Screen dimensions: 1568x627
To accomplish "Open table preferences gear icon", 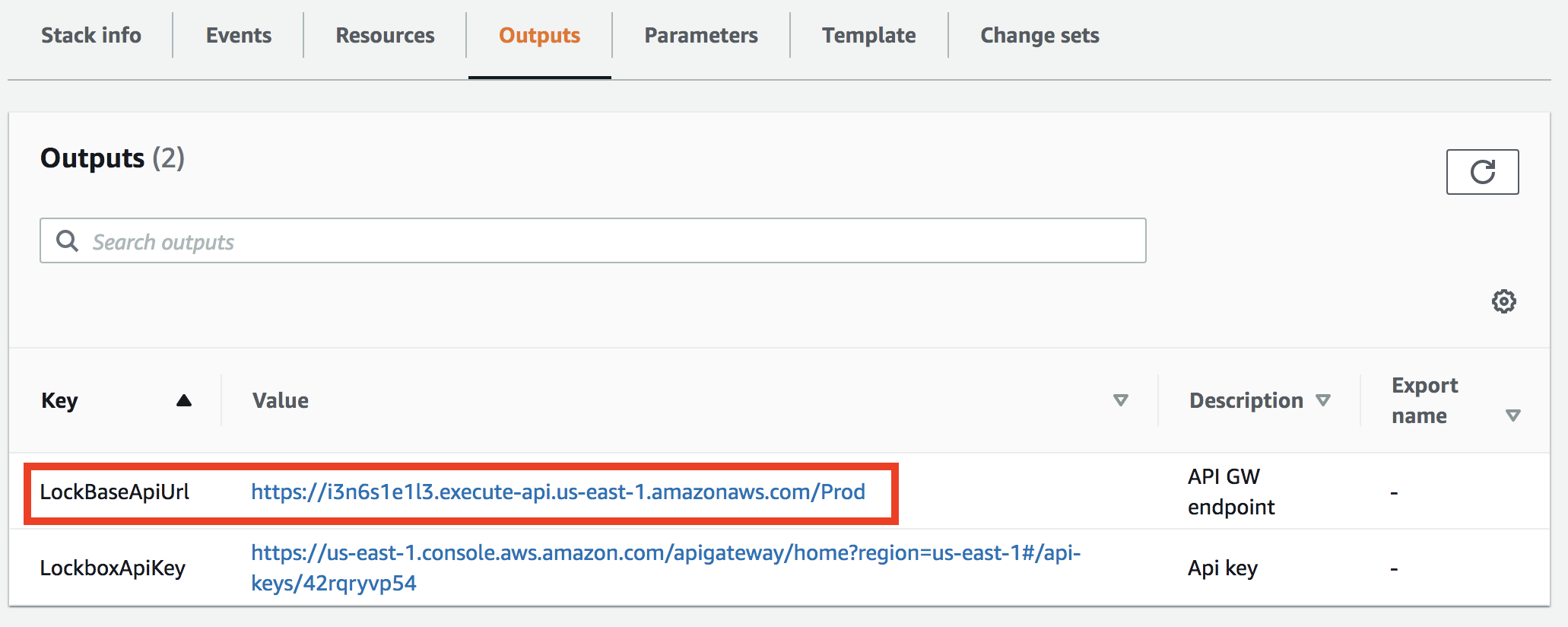I will coord(1503,301).
